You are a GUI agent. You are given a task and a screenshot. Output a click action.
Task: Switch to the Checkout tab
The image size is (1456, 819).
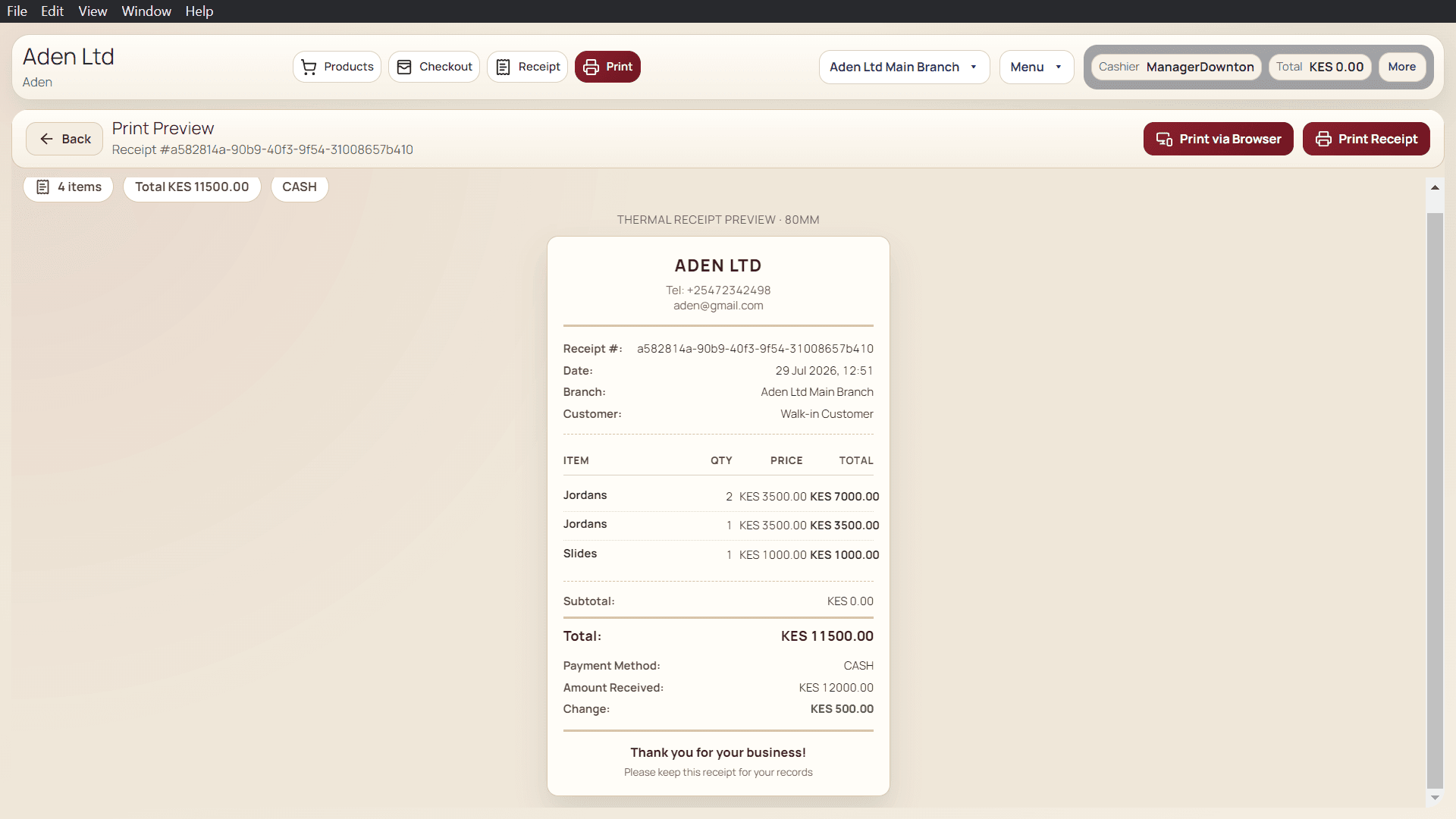[434, 67]
